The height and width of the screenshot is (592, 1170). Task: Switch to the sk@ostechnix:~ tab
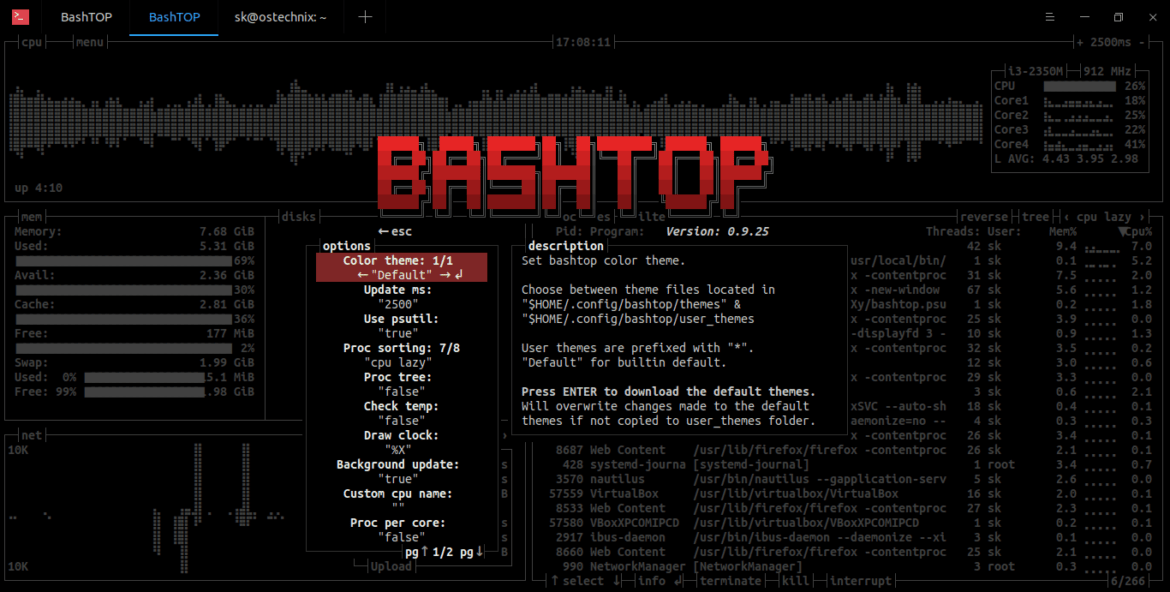[x=281, y=17]
